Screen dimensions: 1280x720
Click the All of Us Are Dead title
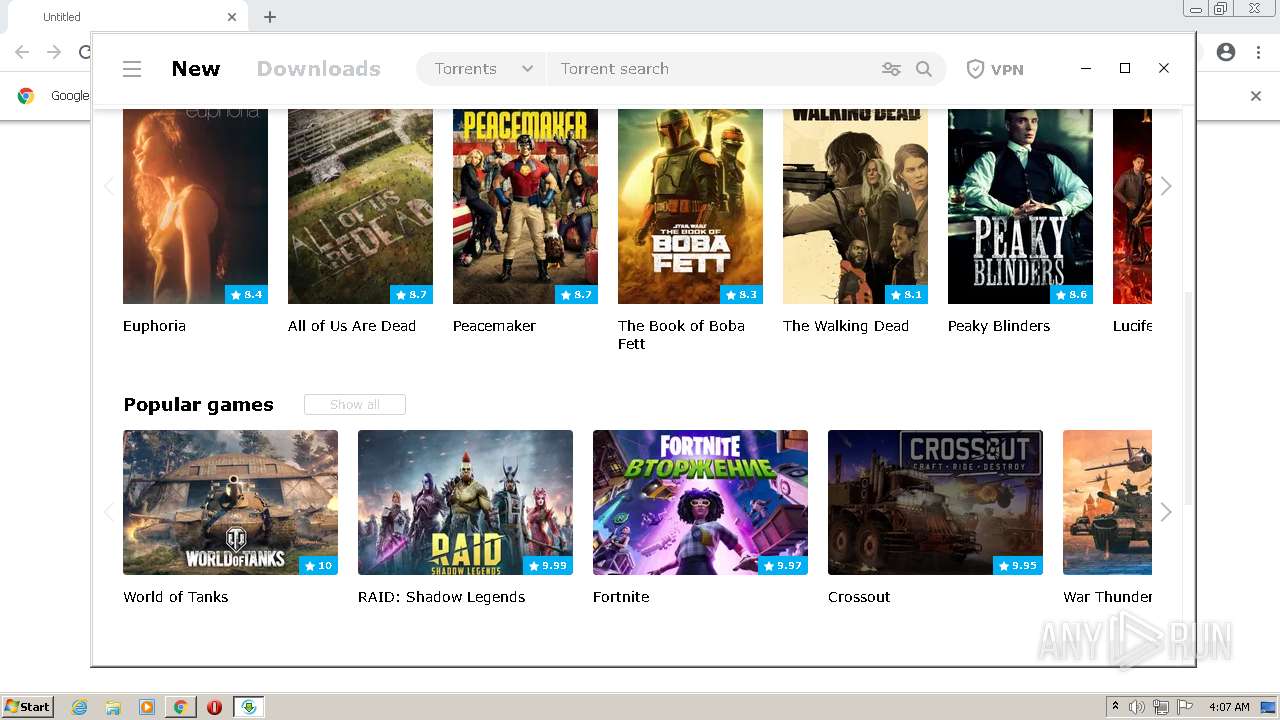pyautogui.click(x=352, y=326)
